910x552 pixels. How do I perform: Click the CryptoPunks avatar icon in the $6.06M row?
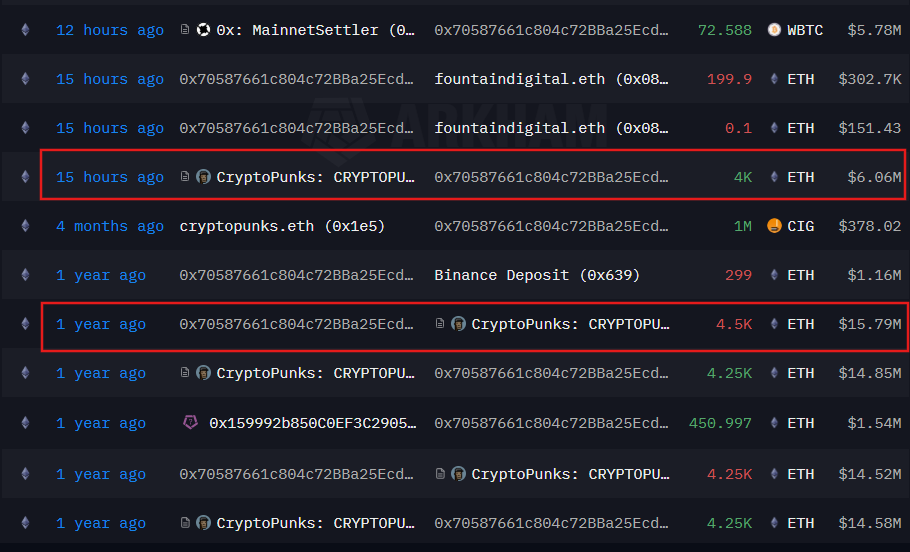point(203,177)
